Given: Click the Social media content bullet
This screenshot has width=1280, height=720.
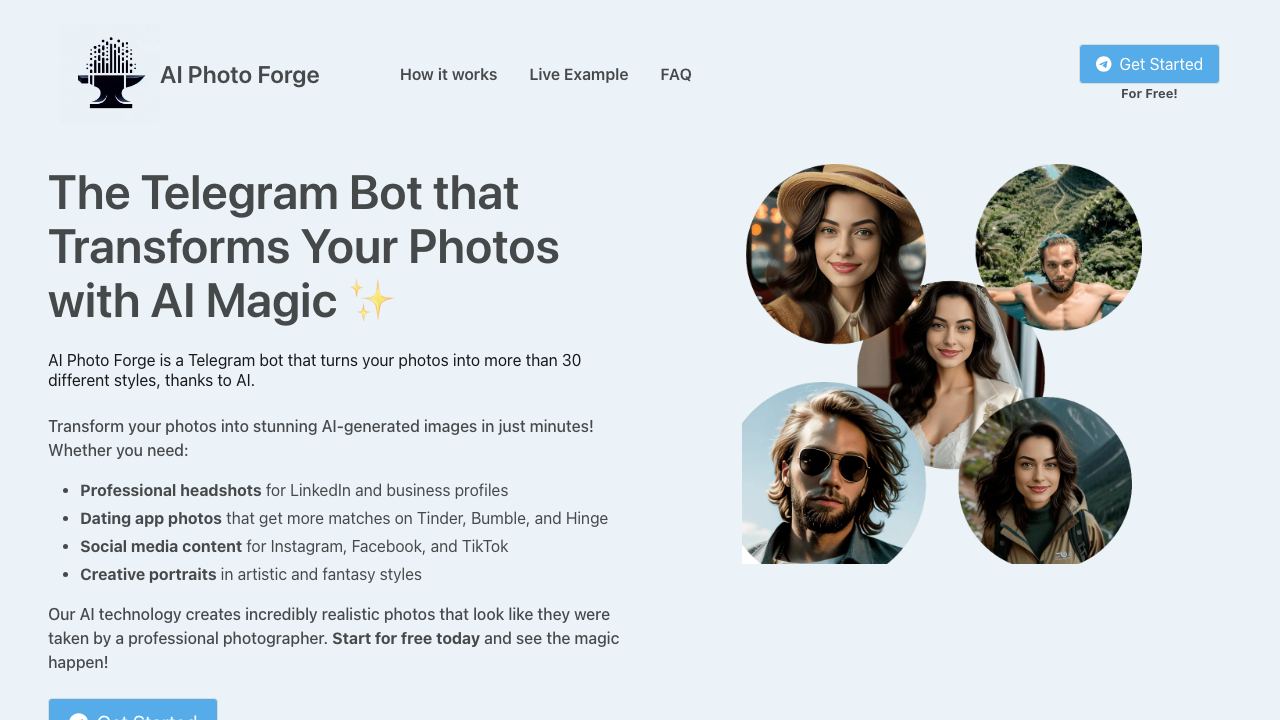Looking at the screenshot, I should (x=294, y=546).
